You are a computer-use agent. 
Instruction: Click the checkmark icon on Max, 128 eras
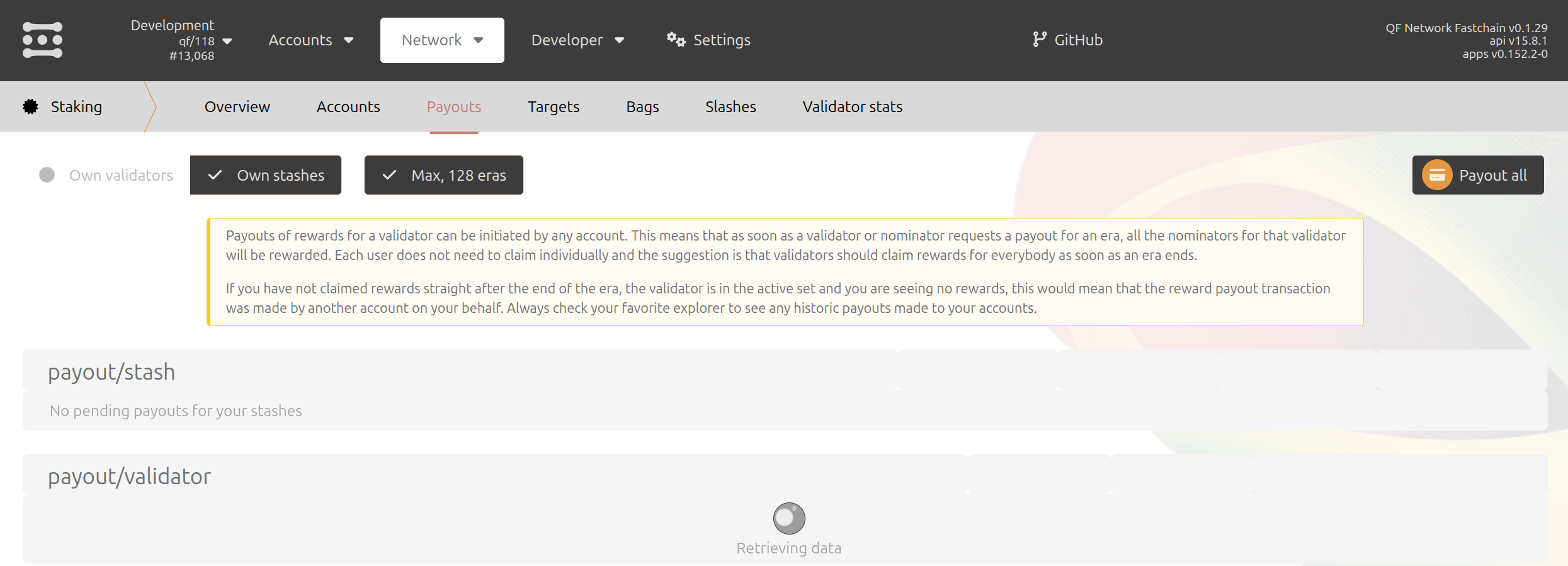[x=389, y=175]
